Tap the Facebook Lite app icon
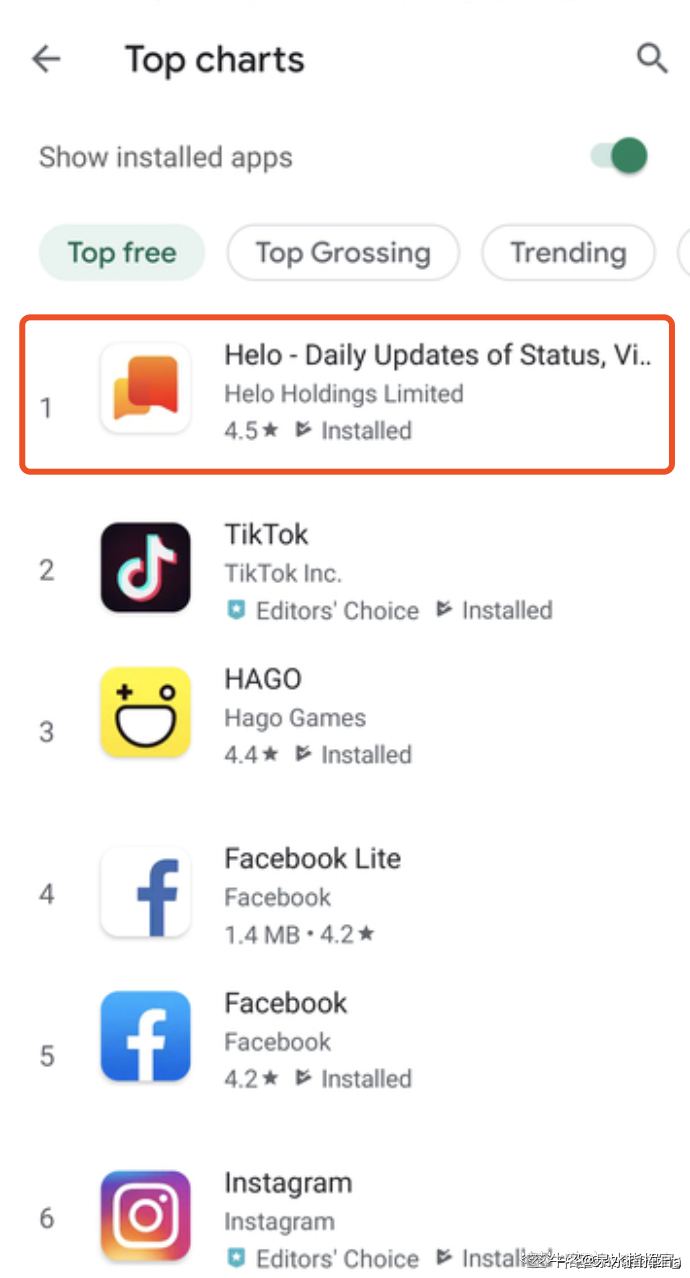 146,892
